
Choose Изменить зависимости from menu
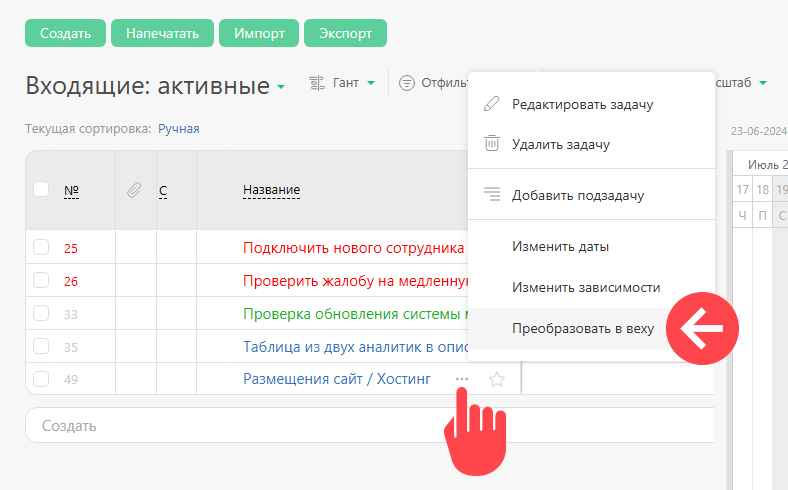point(592,287)
